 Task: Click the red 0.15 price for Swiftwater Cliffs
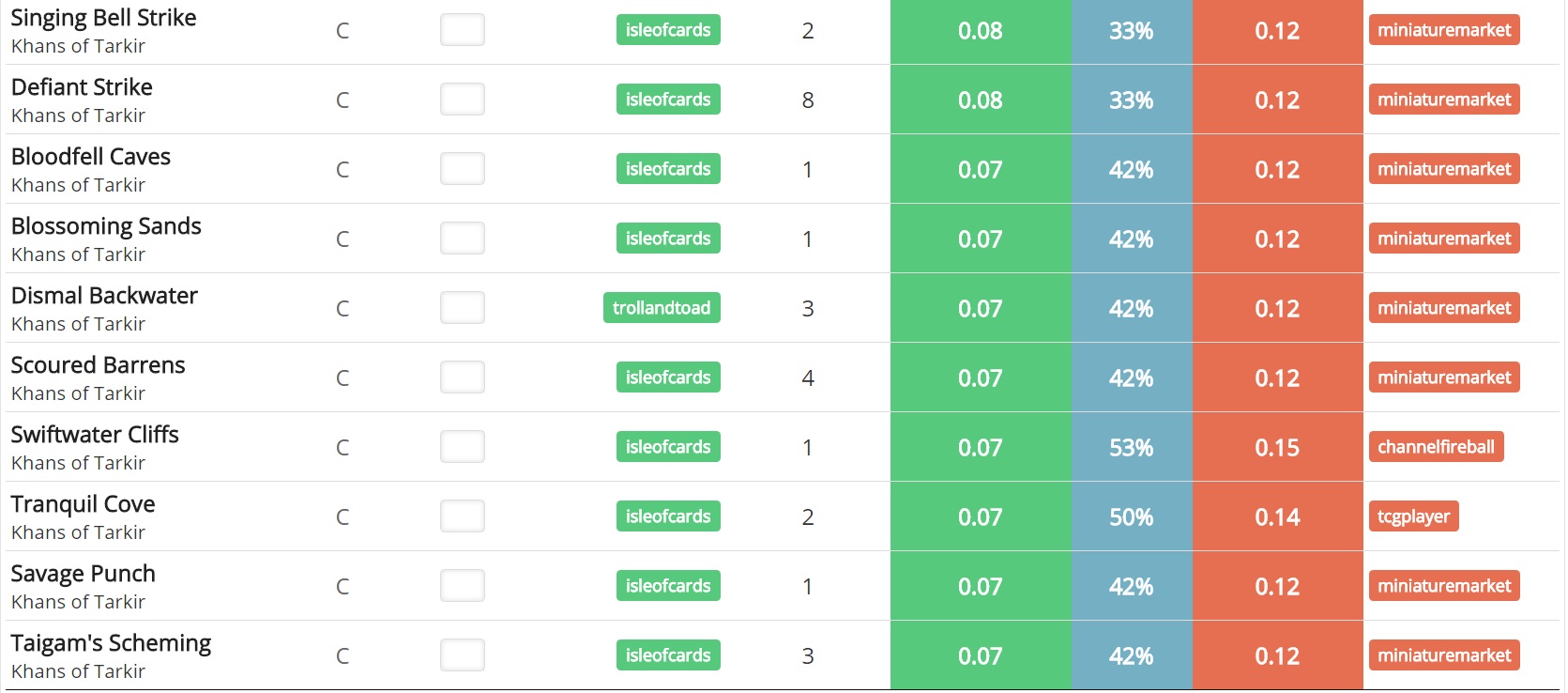[1276, 447]
